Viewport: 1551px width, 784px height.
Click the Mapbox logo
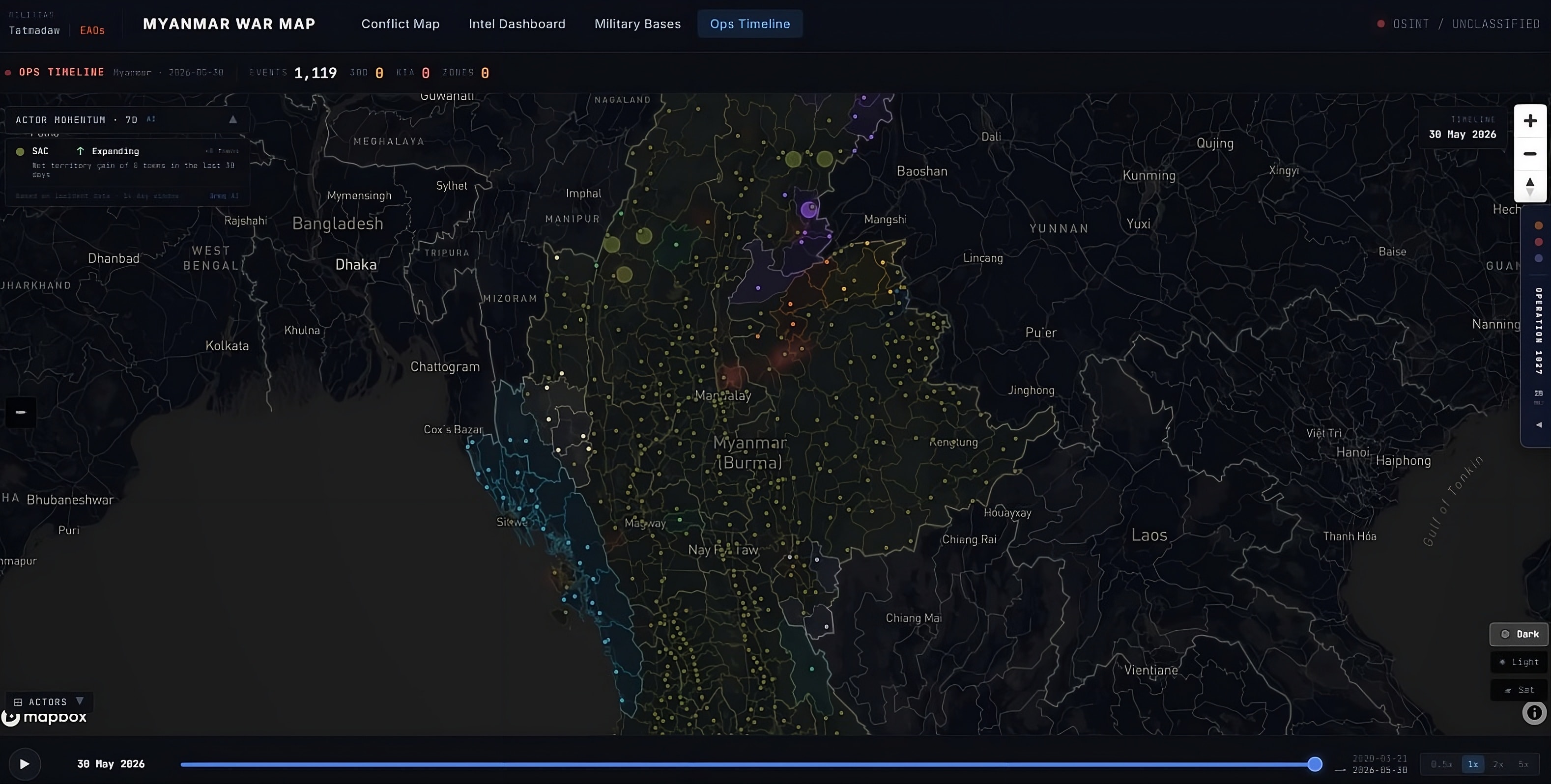tap(45, 717)
